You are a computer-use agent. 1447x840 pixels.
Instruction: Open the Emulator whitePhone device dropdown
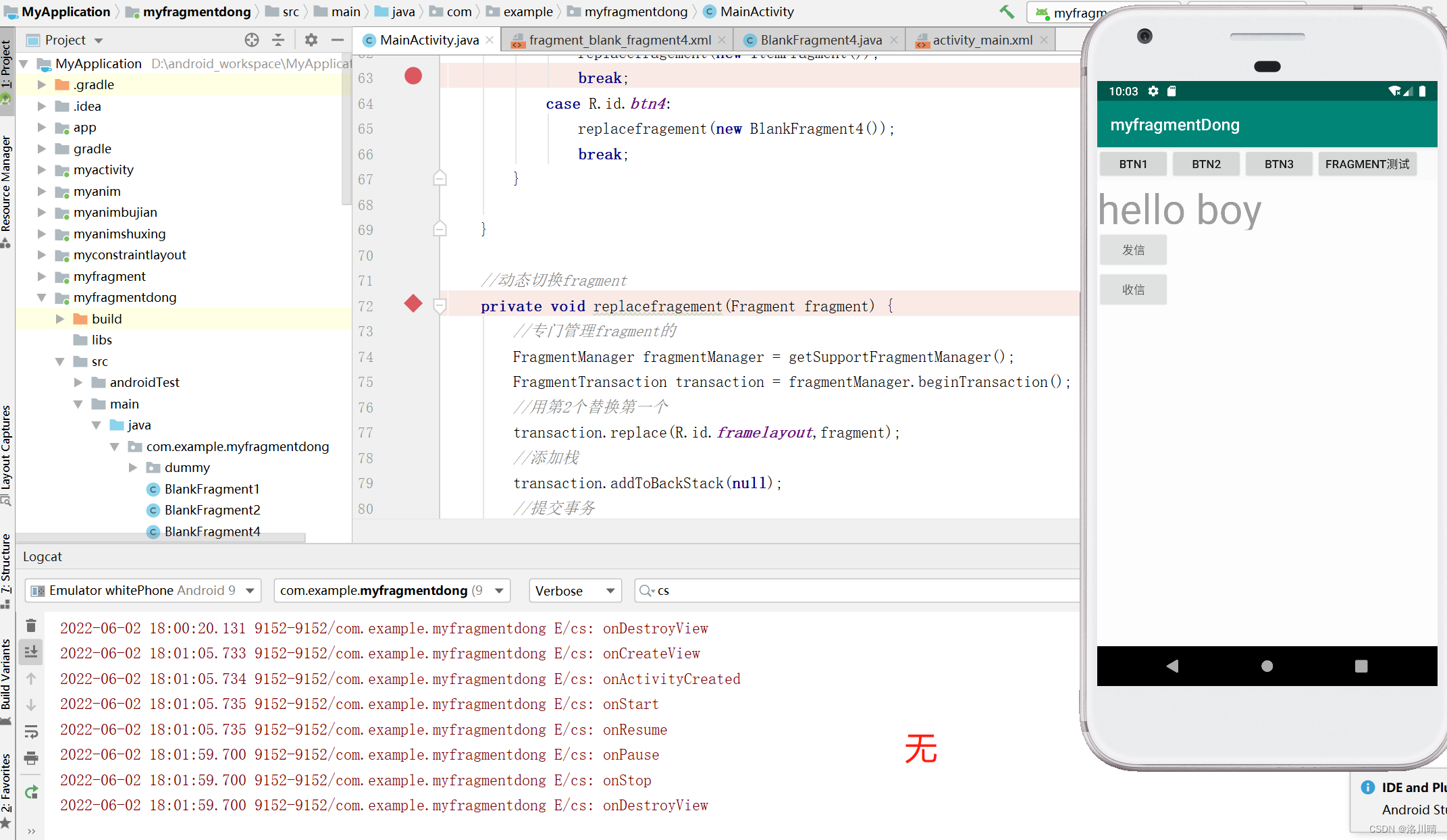tap(143, 591)
